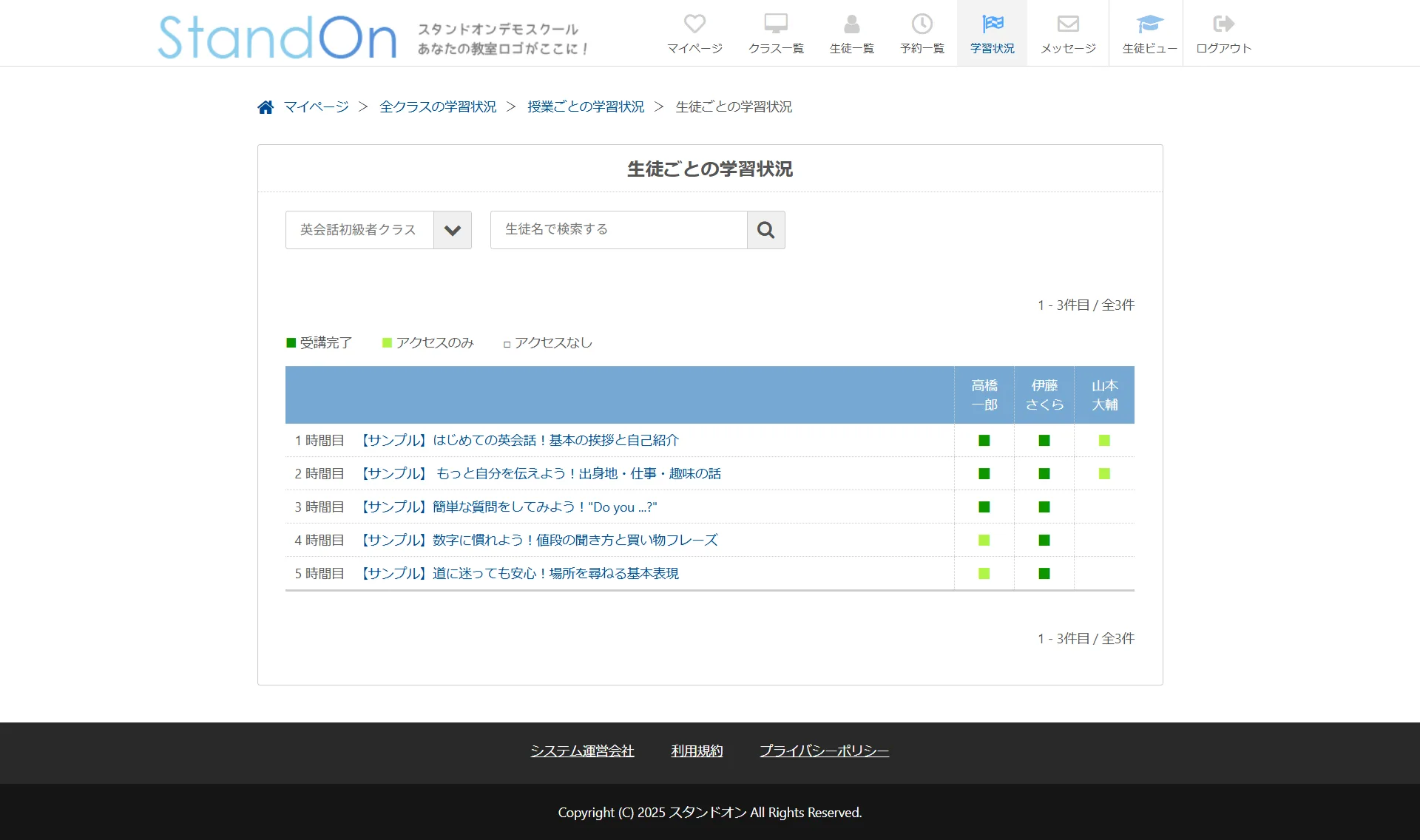1420x840 pixels.
Task: Click the home icon in breadcrumb
Action: coord(266,107)
